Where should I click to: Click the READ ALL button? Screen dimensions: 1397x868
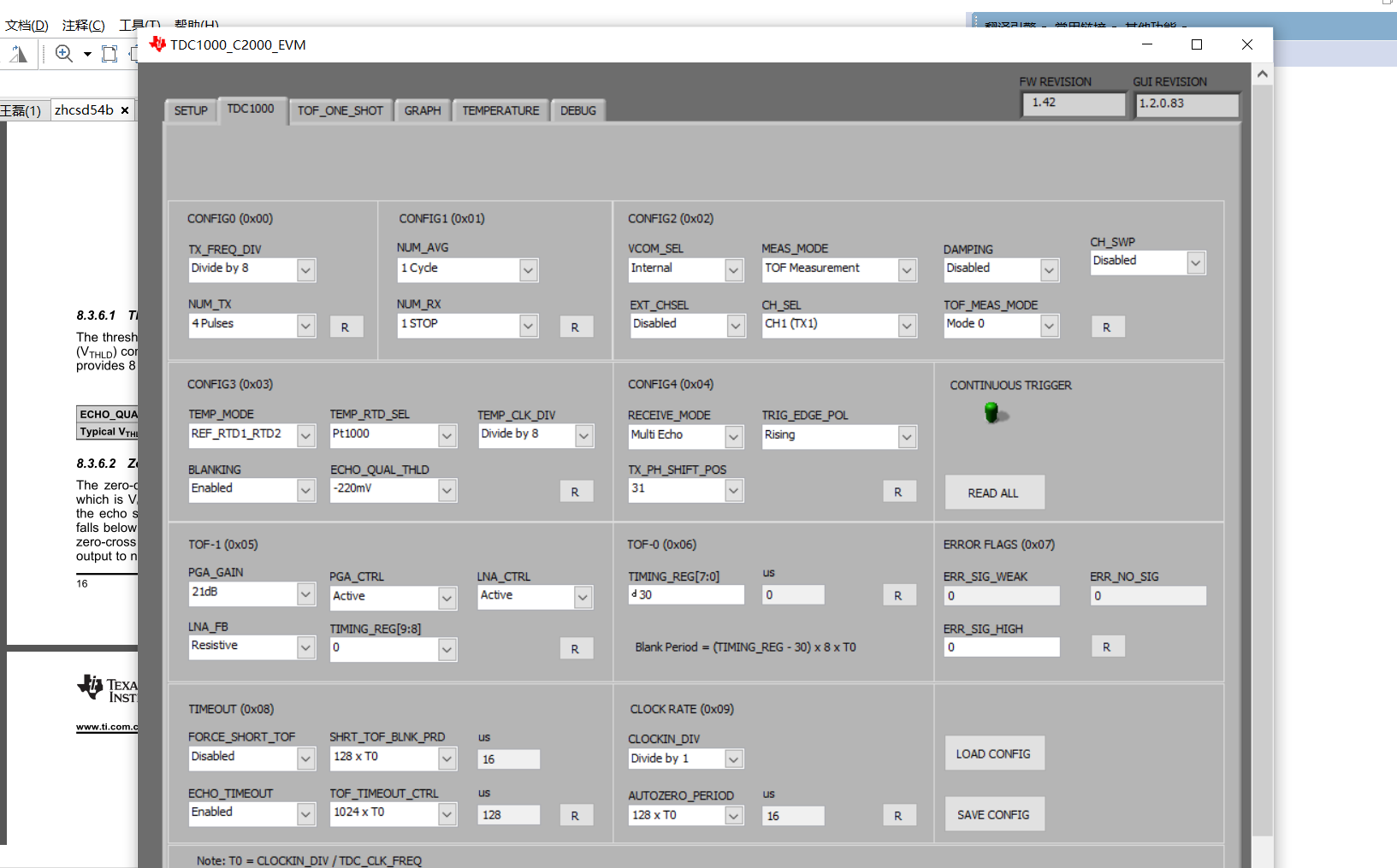(994, 493)
